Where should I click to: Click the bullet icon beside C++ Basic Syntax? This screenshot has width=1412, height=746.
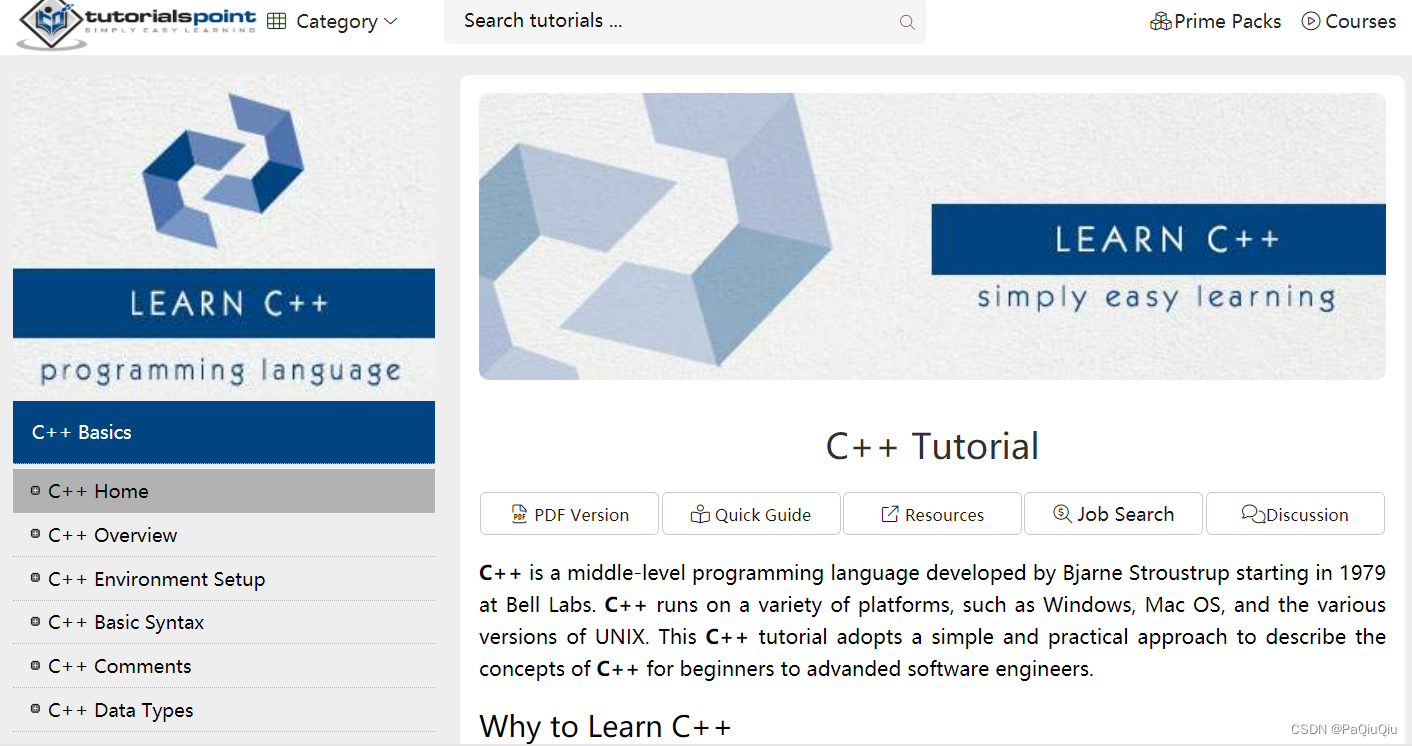(x=36, y=621)
